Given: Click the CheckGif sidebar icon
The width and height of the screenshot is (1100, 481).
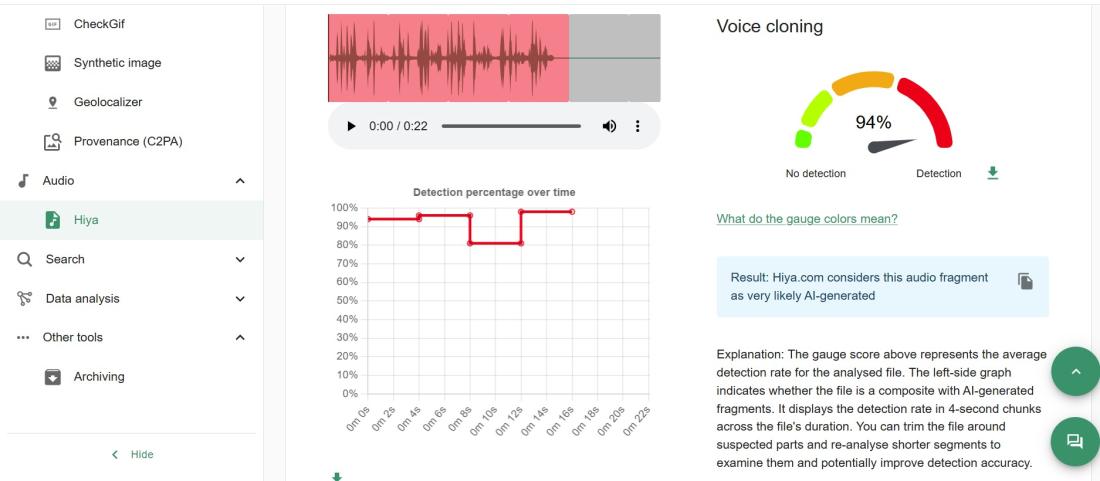Looking at the screenshot, I should (x=54, y=24).
